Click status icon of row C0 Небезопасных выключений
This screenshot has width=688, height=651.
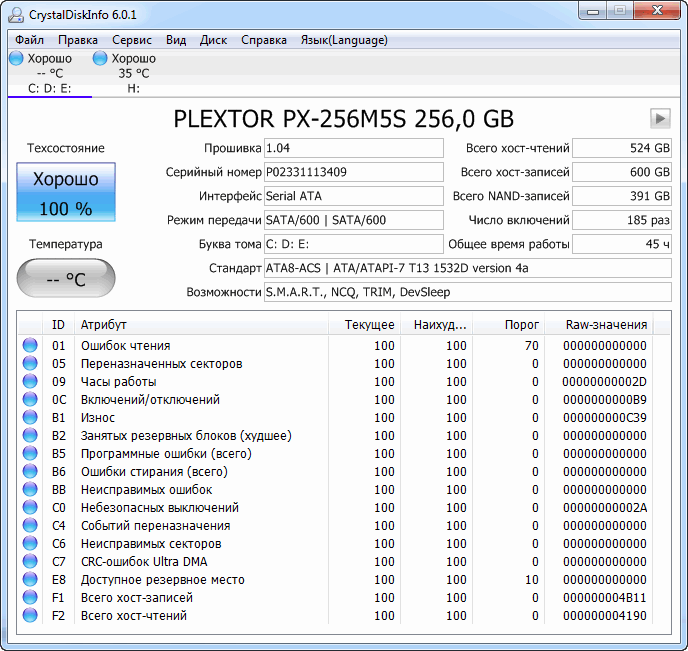[x=30, y=507]
